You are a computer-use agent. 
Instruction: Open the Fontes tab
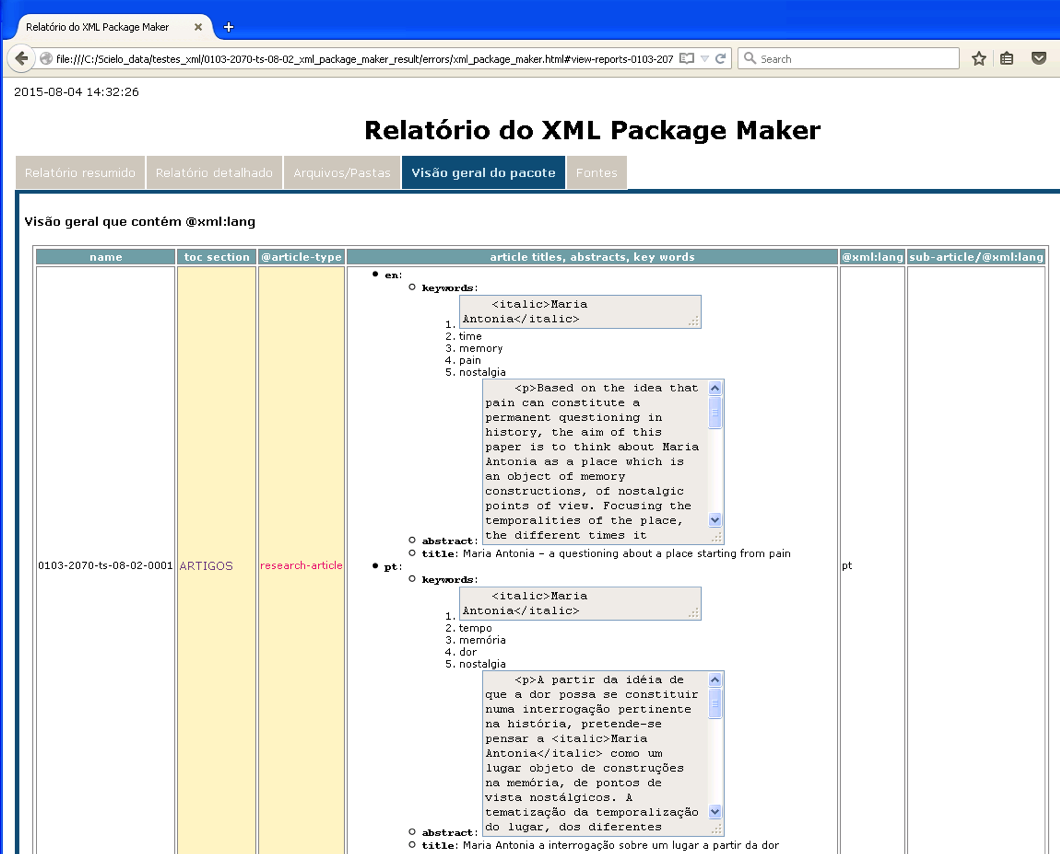tap(597, 172)
